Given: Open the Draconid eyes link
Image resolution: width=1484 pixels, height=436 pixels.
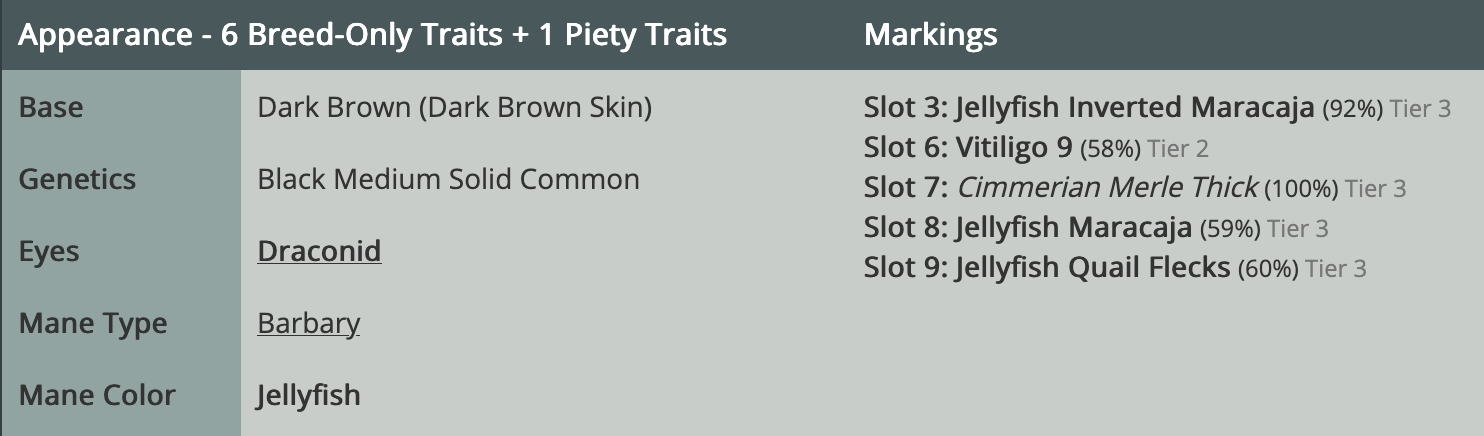Looking at the screenshot, I should [x=319, y=251].
